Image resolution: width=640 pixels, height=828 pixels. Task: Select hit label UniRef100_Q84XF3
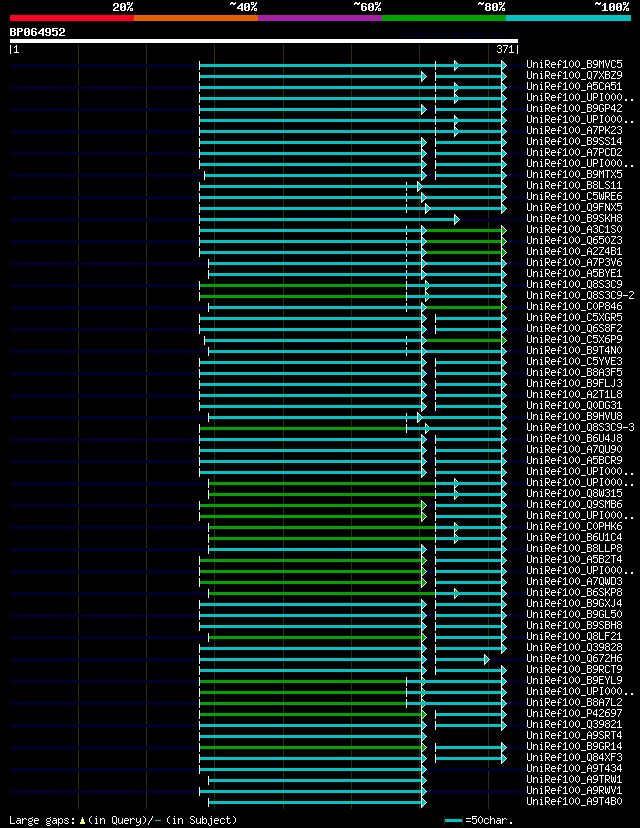pyautogui.click(x=575, y=758)
